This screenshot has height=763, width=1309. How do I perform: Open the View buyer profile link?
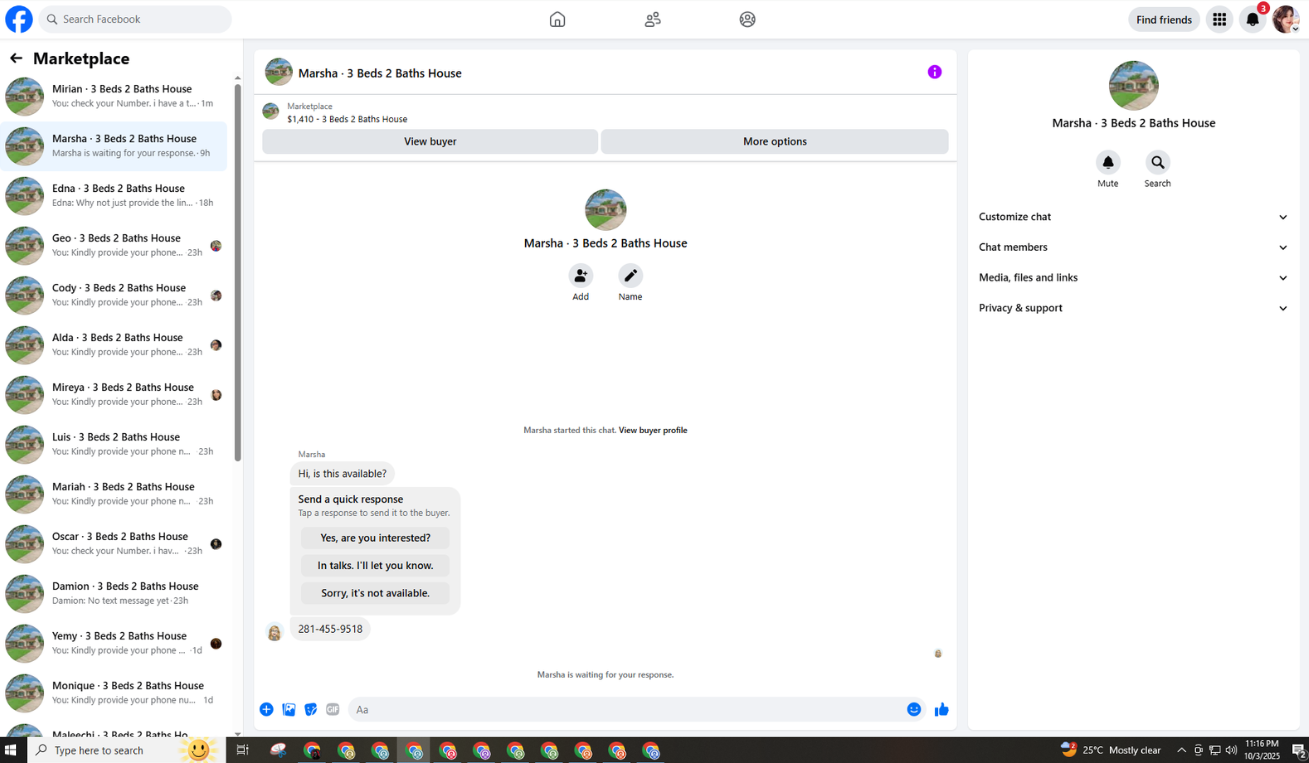pyautogui.click(x=653, y=430)
